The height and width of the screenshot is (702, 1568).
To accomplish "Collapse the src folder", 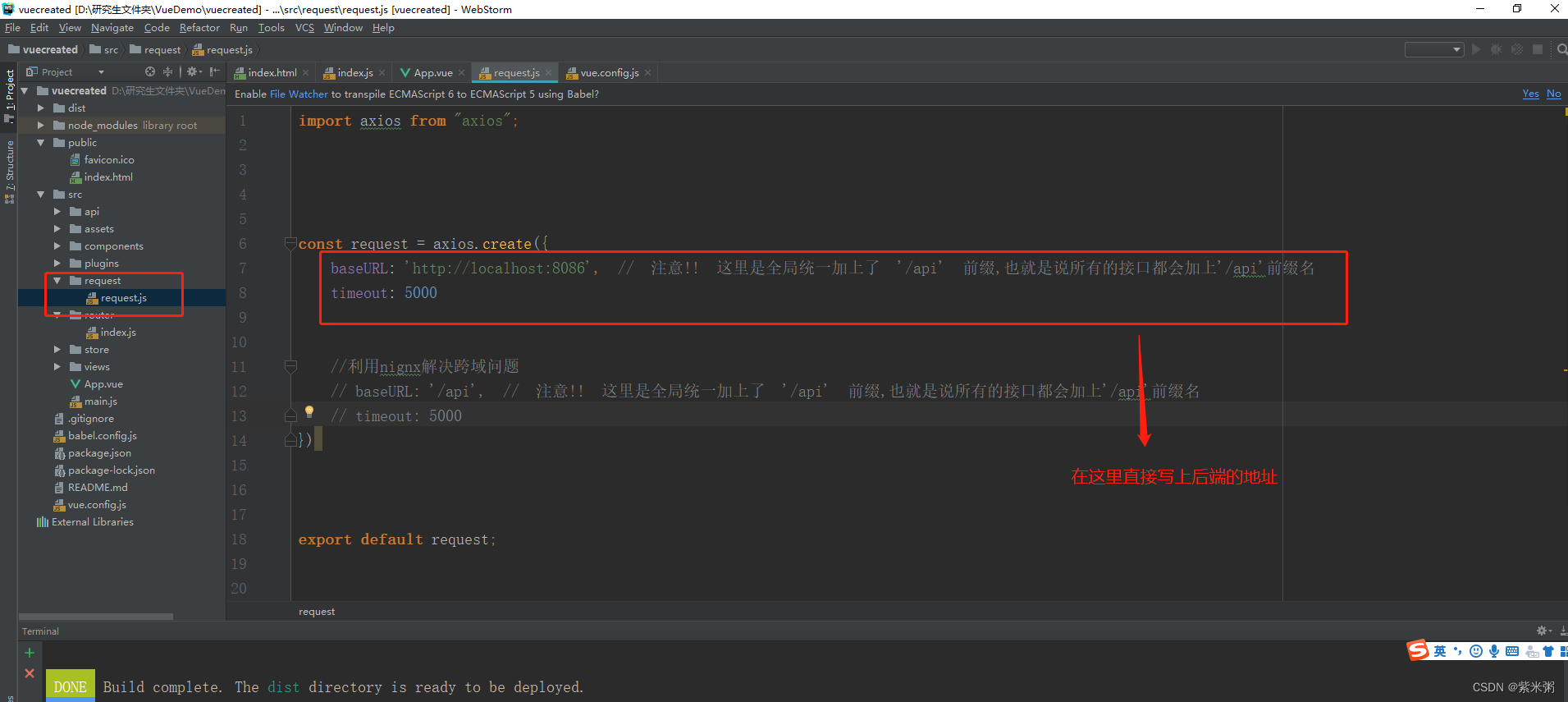I will (x=41, y=195).
